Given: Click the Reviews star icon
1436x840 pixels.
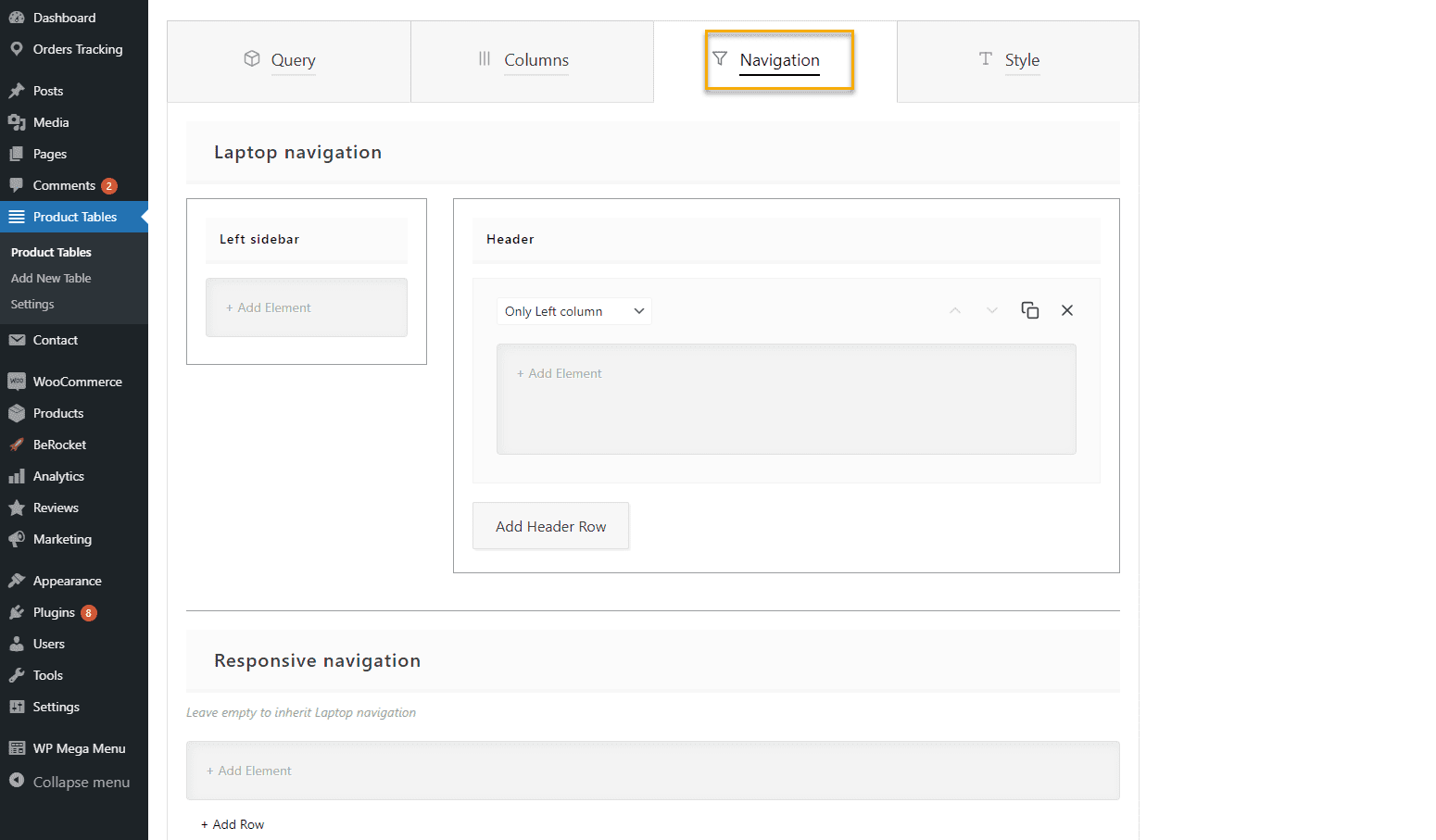Looking at the screenshot, I should pos(17,508).
